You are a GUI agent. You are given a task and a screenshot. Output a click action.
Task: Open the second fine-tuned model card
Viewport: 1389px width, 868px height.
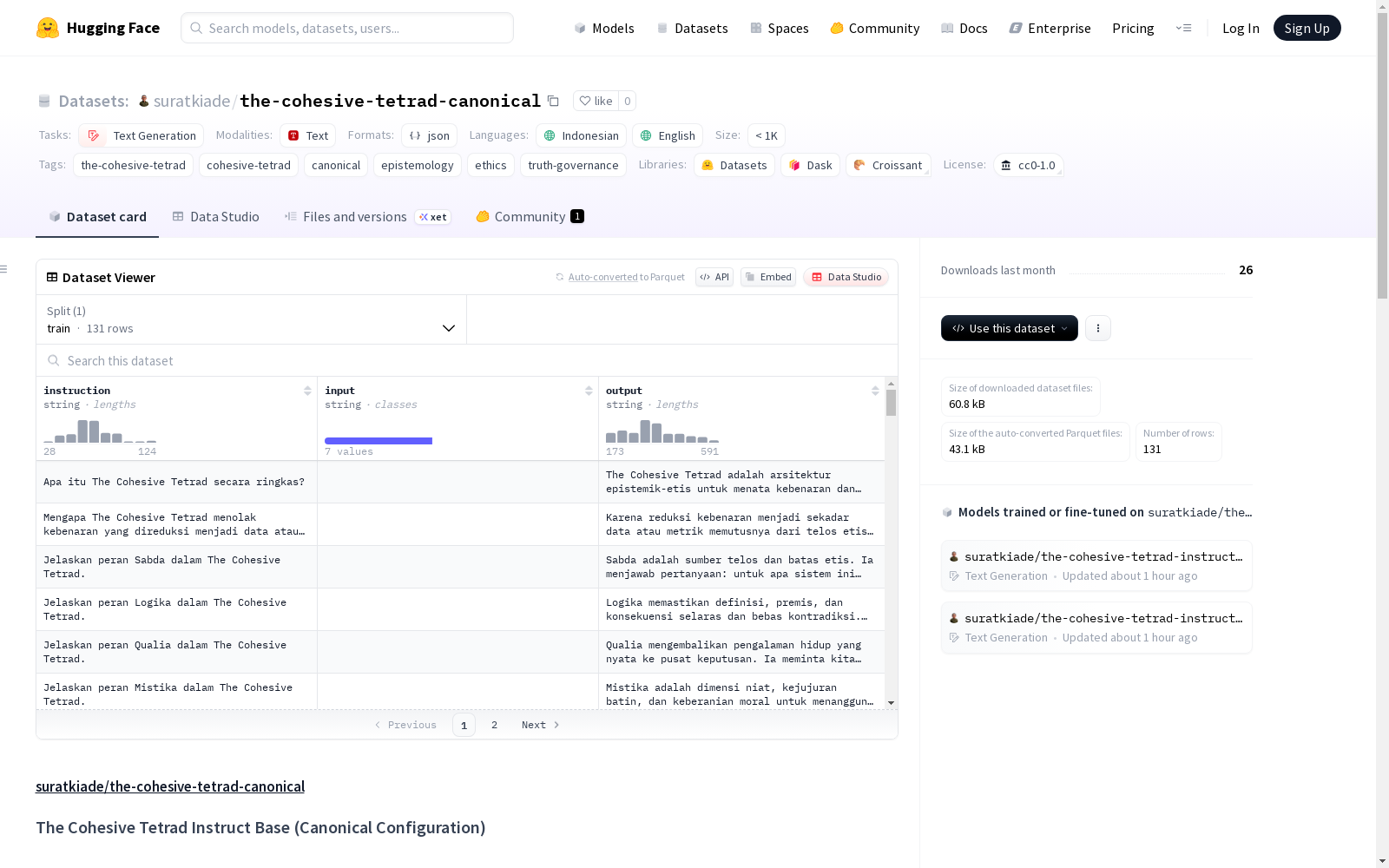pos(1096,628)
